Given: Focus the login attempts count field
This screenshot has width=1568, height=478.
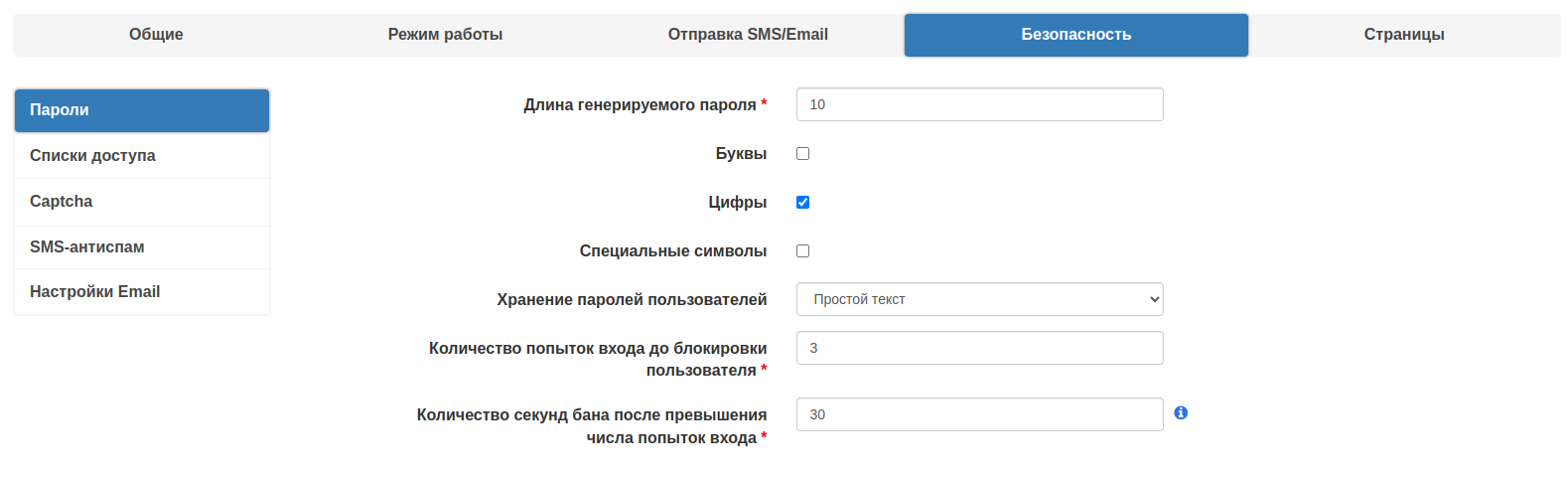Looking at the screenshot, I should pos(979,348).
